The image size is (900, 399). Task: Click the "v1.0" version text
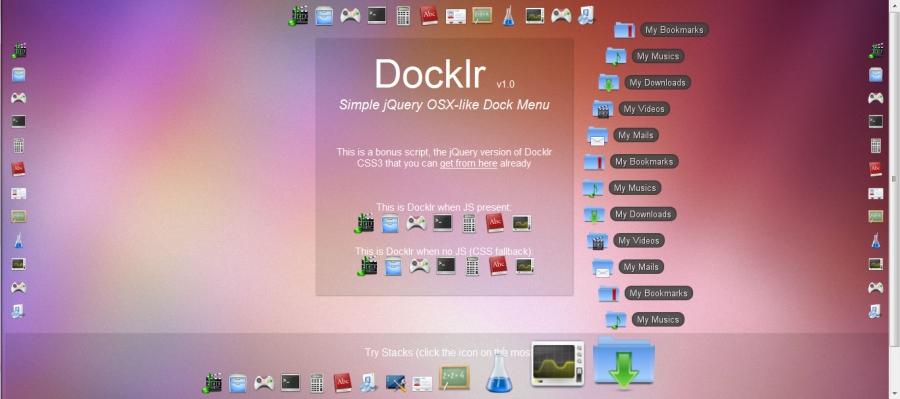point(506,84)
